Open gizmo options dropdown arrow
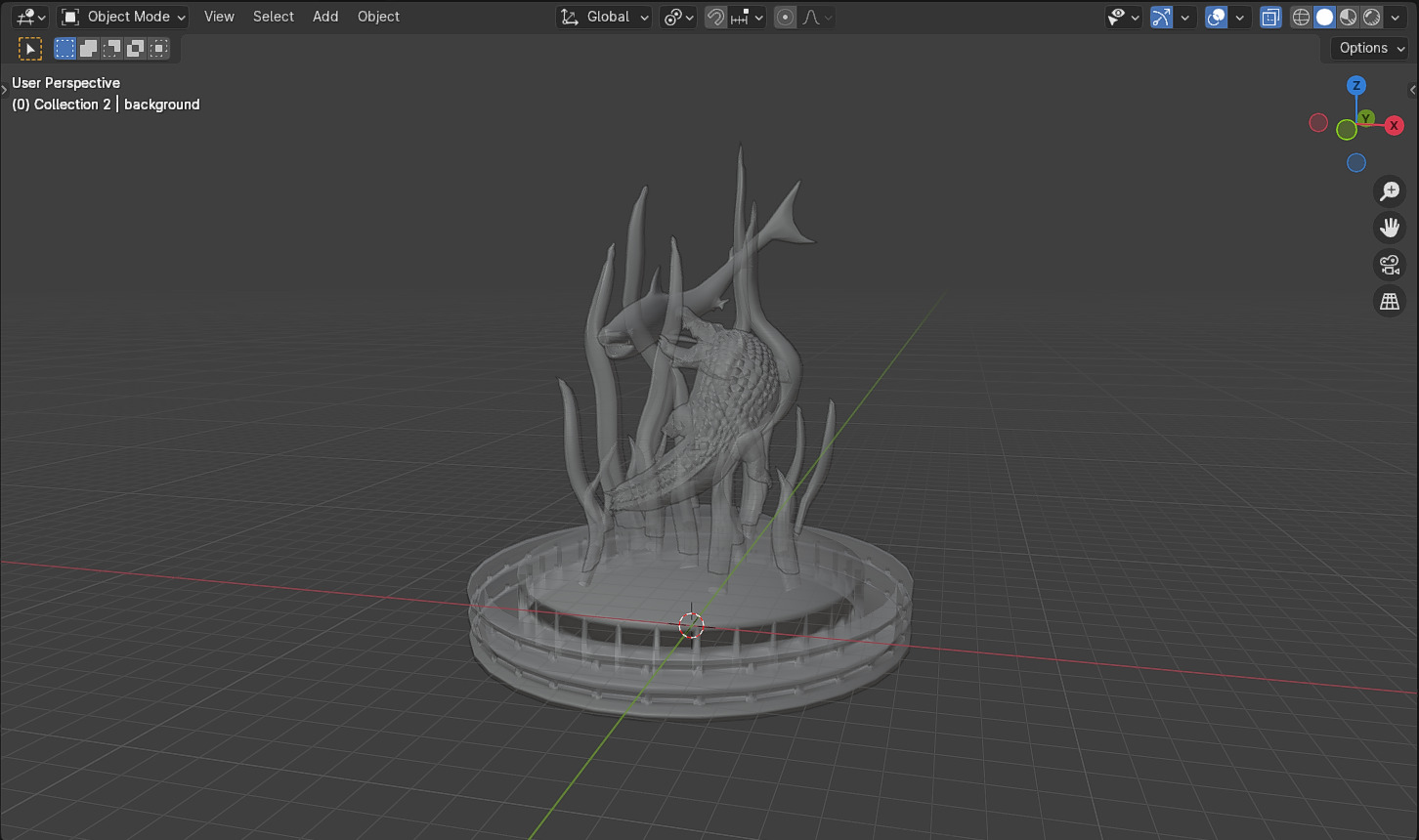This screenshot has width=1419, height=840. (x=1185, y=17)
